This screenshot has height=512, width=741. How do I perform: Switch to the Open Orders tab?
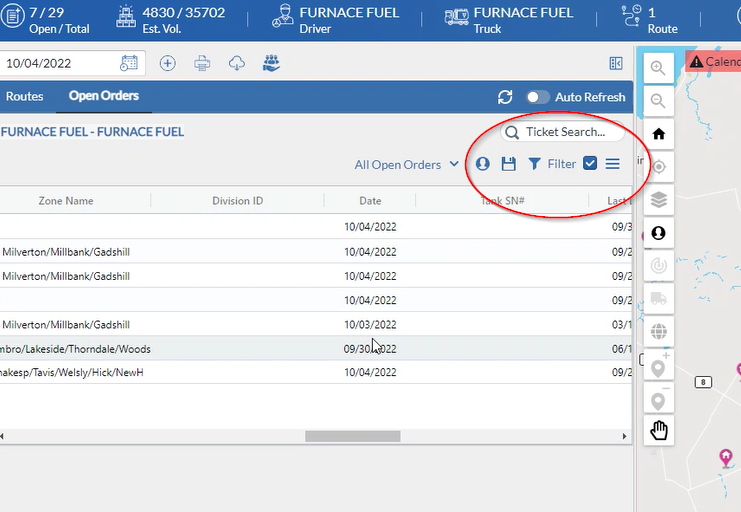[104, 96]
